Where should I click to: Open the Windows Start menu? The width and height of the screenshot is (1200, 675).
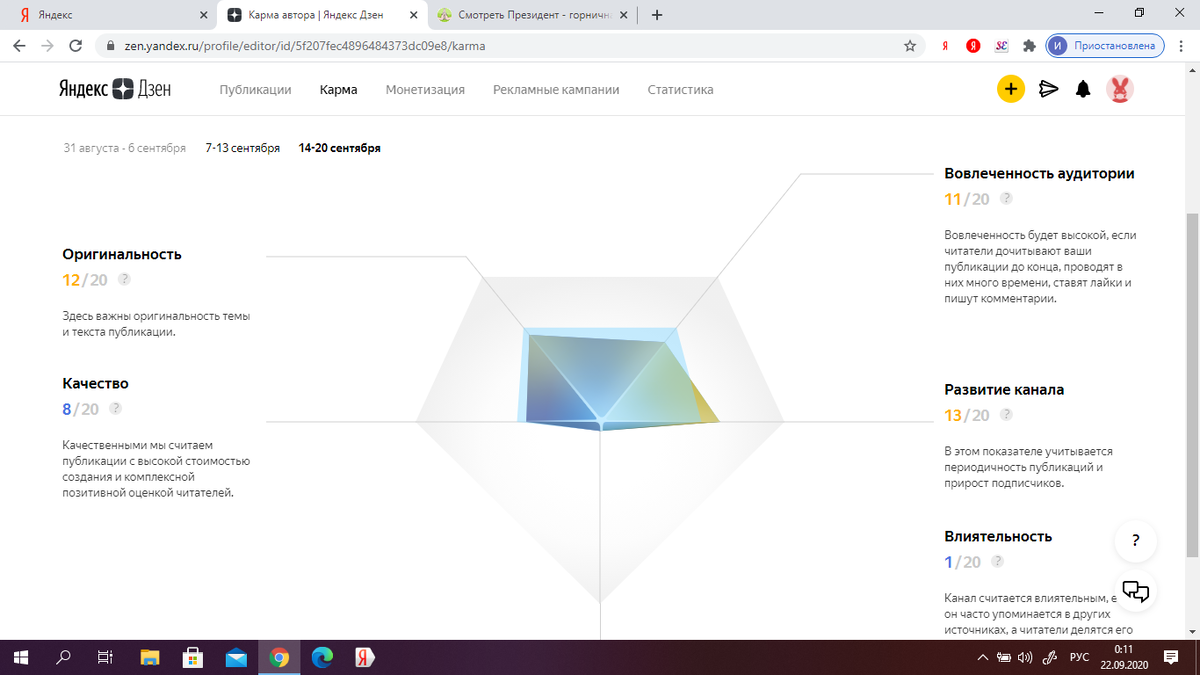pyautogui.click(x=20, y=657)
